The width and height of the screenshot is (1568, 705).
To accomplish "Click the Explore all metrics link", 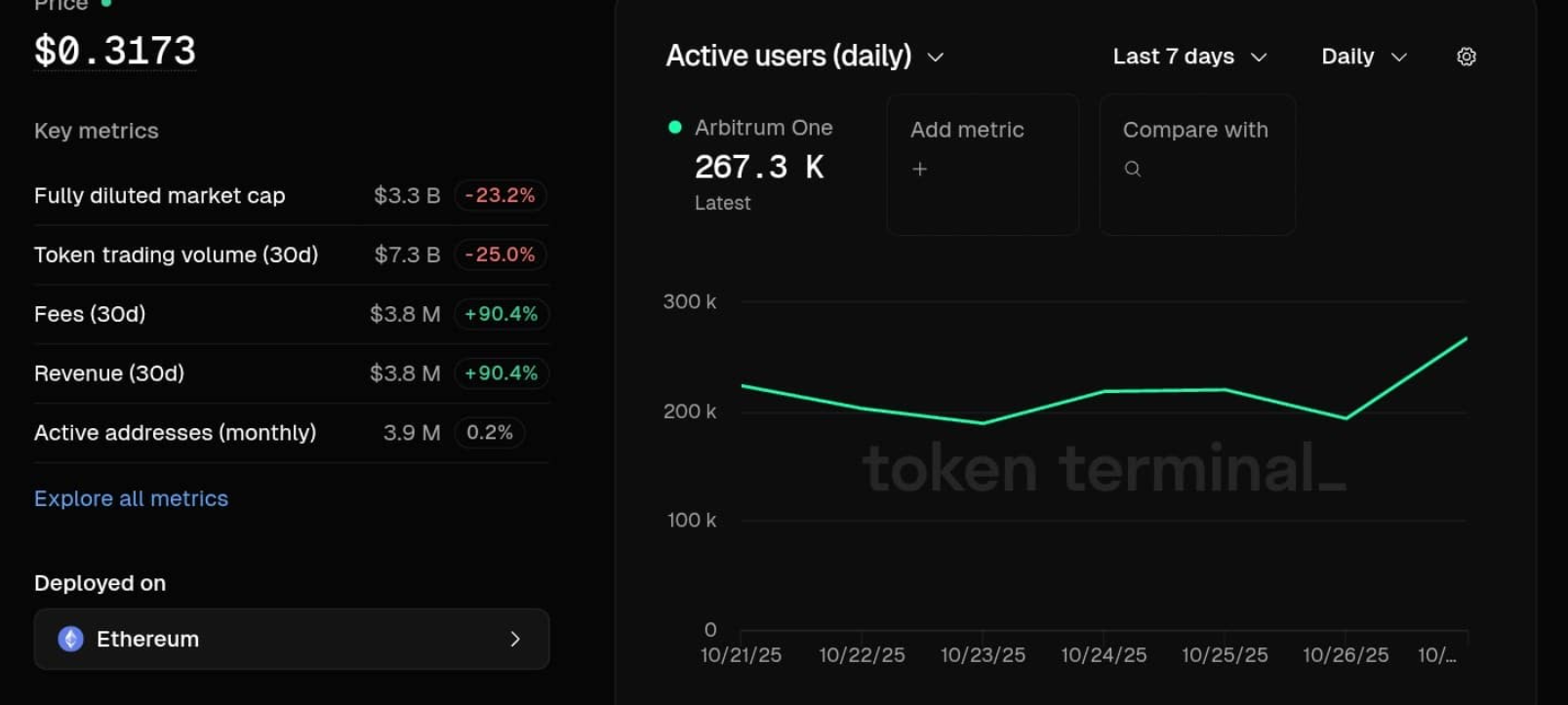I will pyautogui.click(x=131, y=498).
